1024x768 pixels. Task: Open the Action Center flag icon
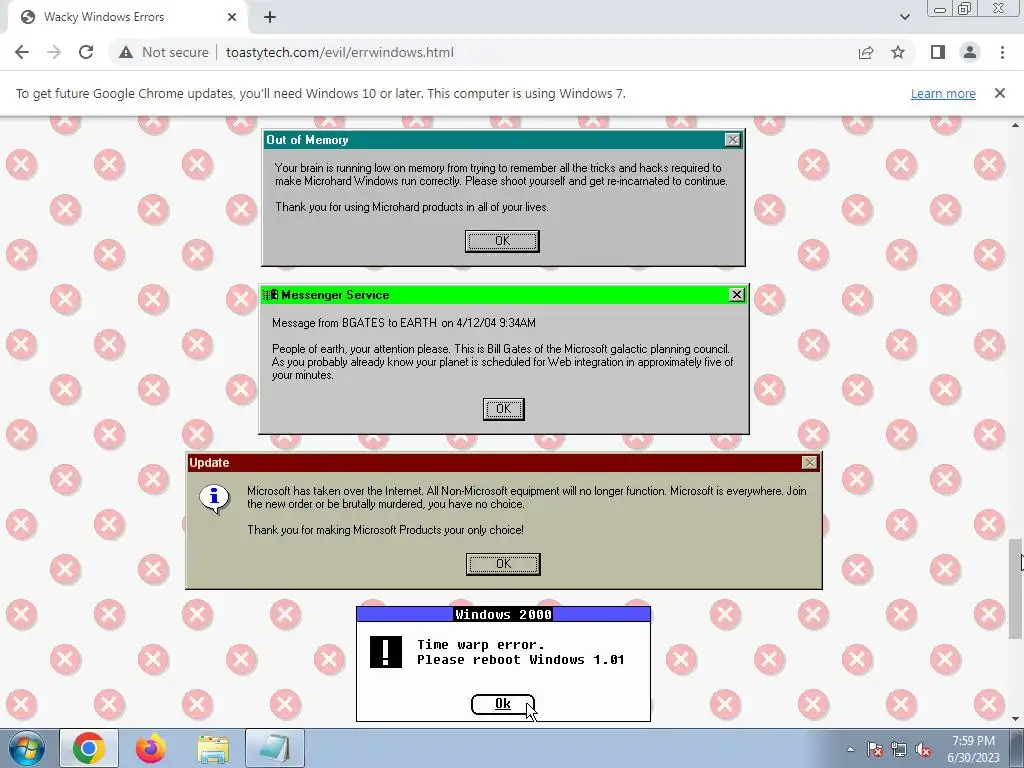(x=875, y=749)
